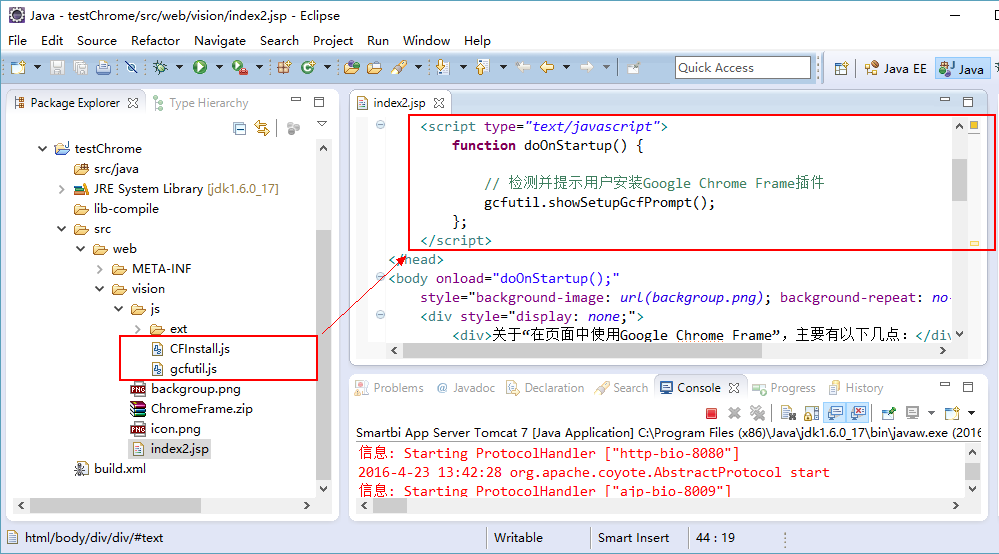Click the Save All toolbar icon

click(x=80, y=67)
